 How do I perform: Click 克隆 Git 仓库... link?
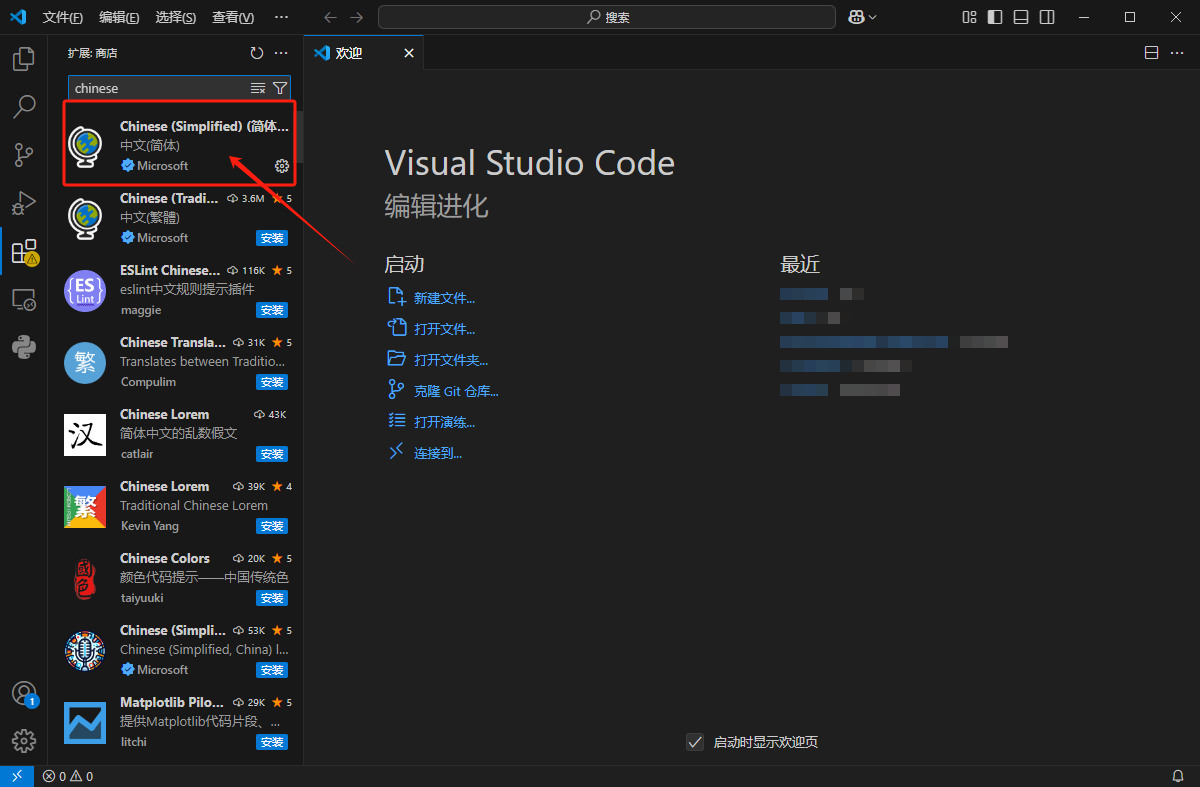coord(456,391)
